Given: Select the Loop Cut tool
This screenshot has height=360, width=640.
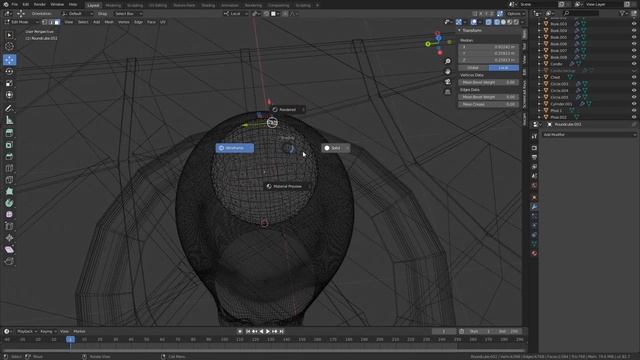Looking at the screenshot, I should (x=9, y=168).
